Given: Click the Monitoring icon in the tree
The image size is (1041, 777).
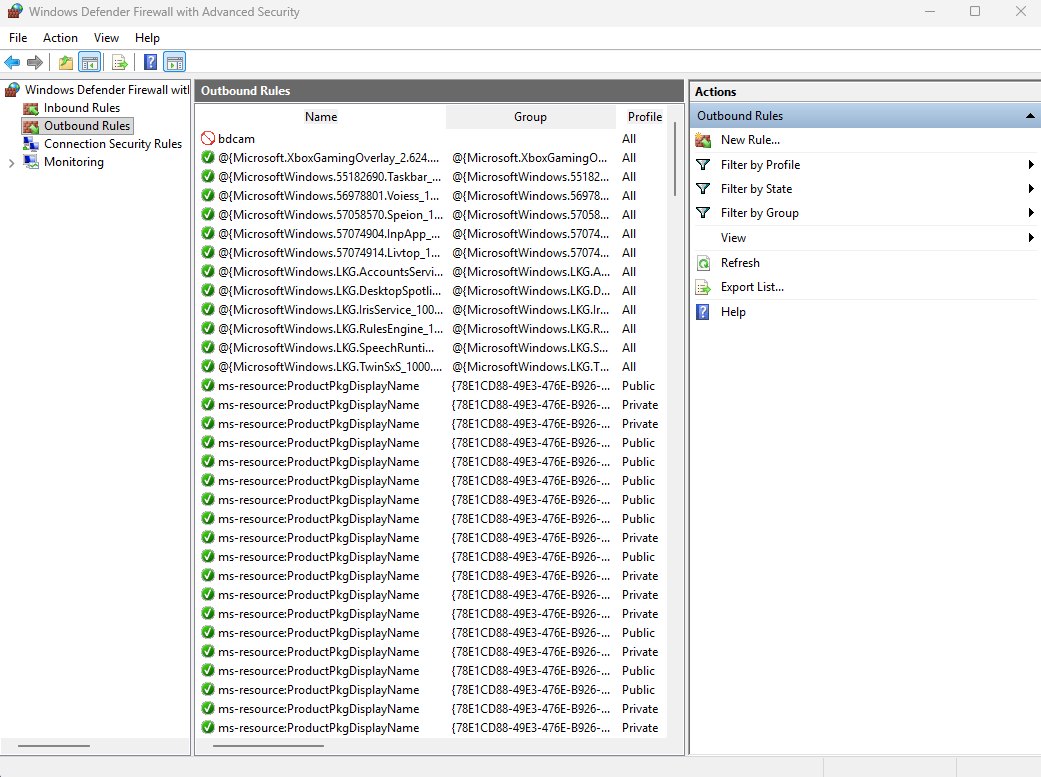Looking at the screenshot, I should (x=31, y=162).
